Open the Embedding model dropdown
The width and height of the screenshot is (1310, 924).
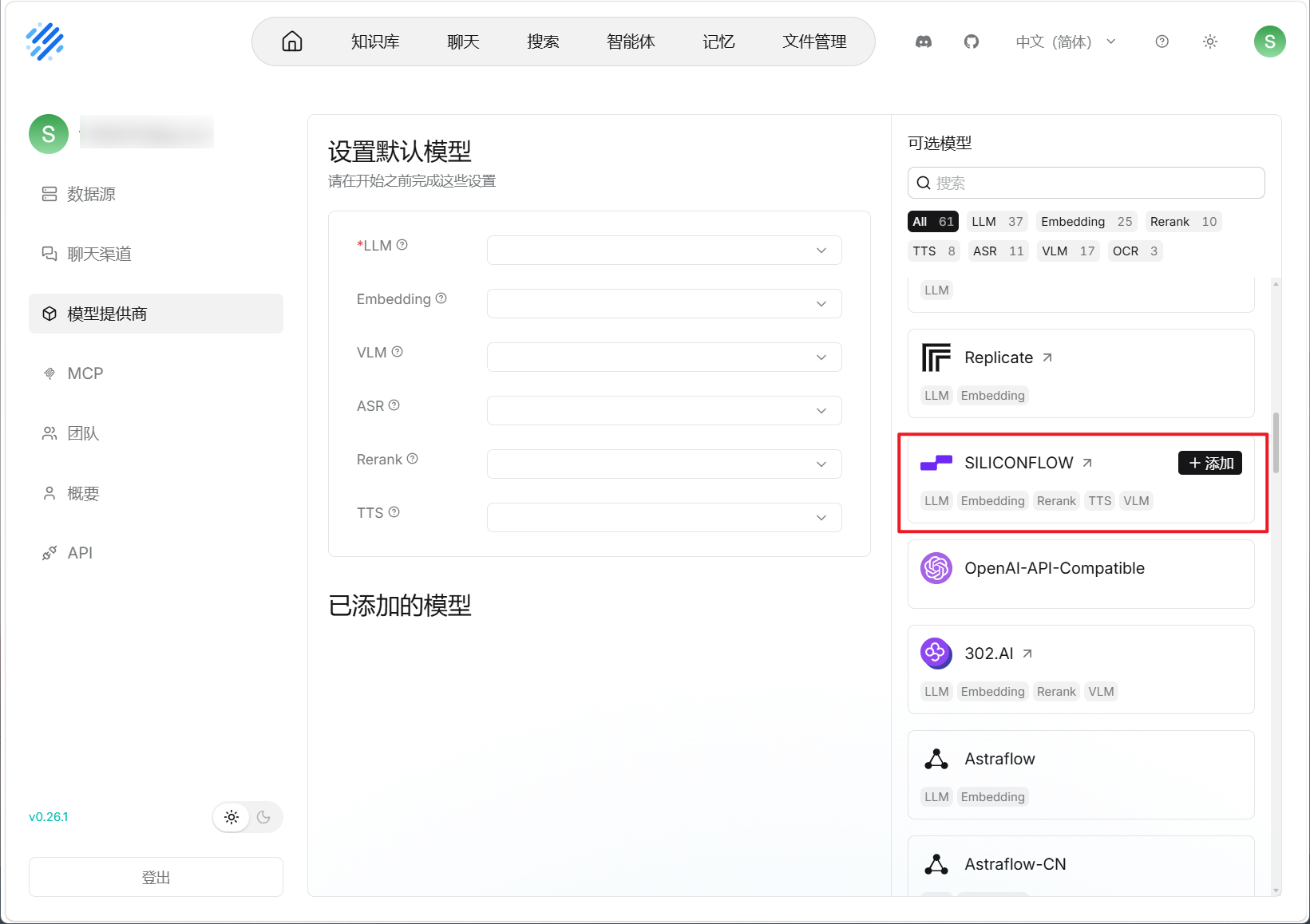(664, 304)
